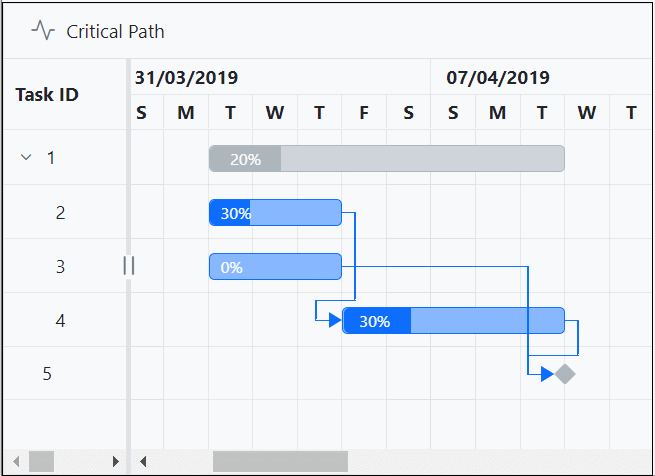Select the task 3 taskbar at 0%
The image size is (655, 476).
tap(275, 267)
